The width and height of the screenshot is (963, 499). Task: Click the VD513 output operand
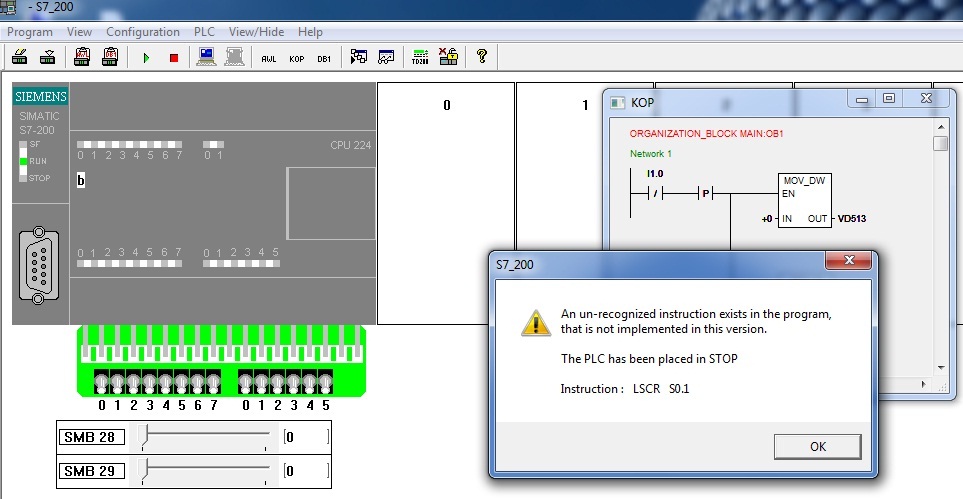[x=852, y=219]
